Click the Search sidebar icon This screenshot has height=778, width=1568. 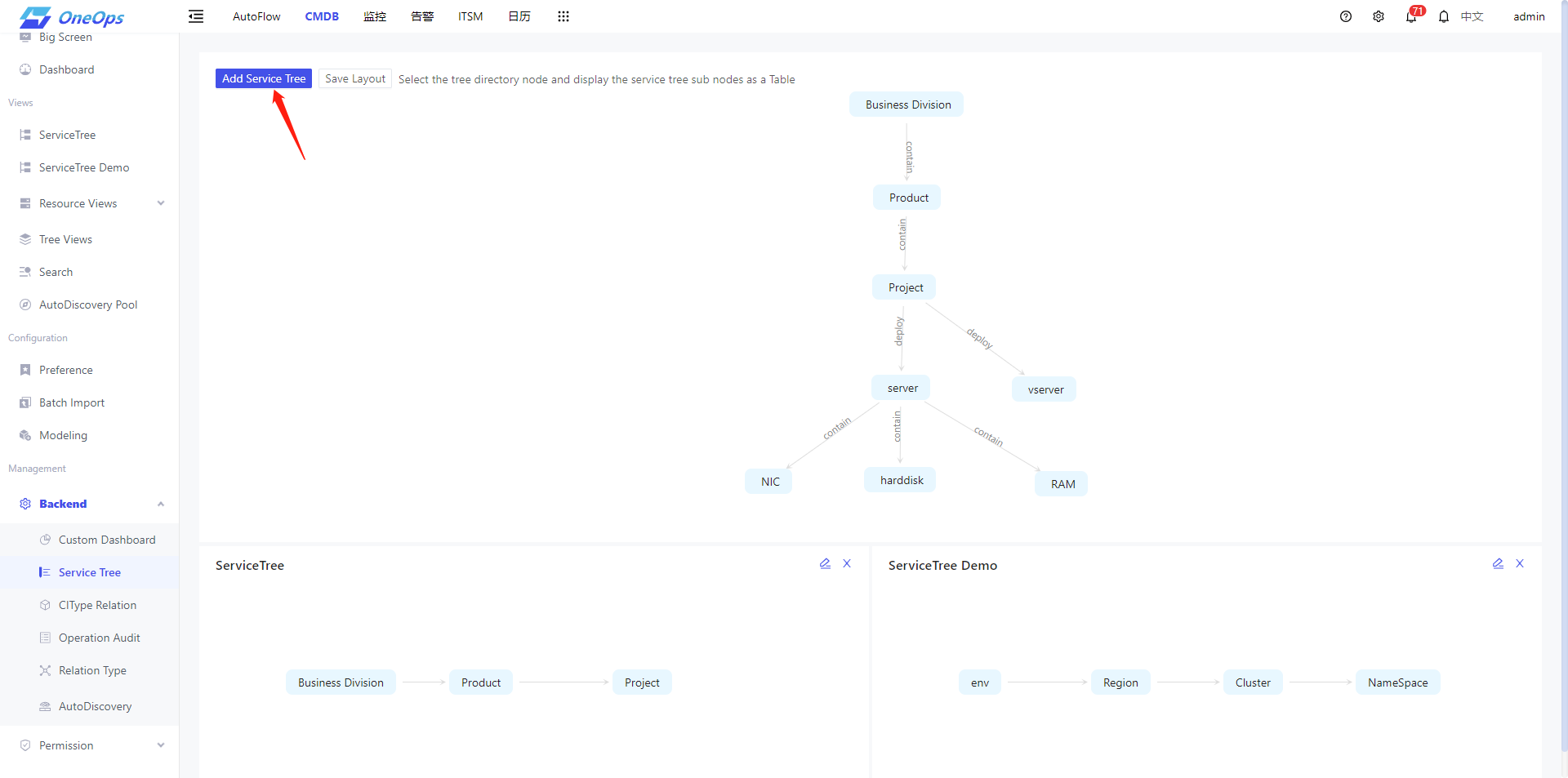(25, 272)
